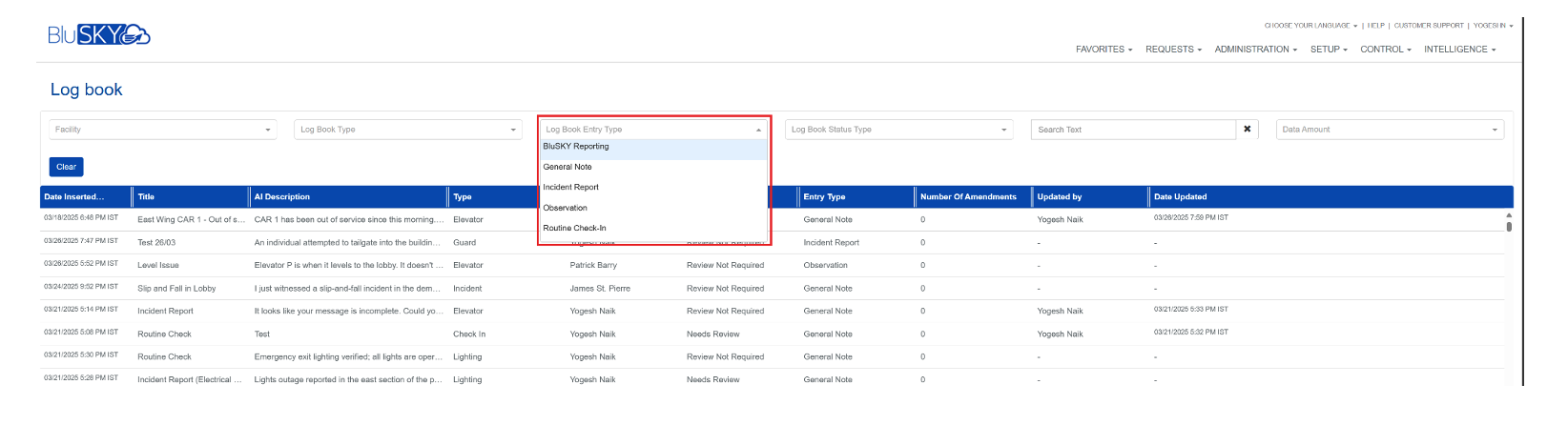Viewport: 1568px width, 425px height.
Task: Click in the Search Text field
Action: click(x=1133, y=130)
